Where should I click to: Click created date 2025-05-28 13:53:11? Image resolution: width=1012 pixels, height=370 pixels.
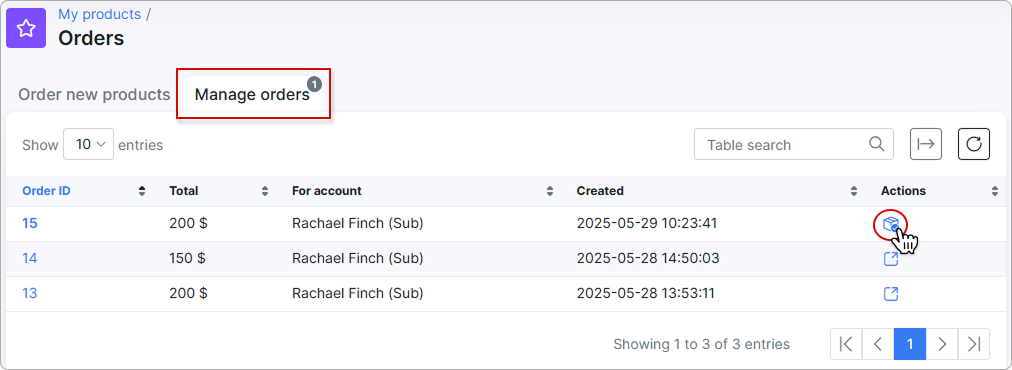pos(645,293)
